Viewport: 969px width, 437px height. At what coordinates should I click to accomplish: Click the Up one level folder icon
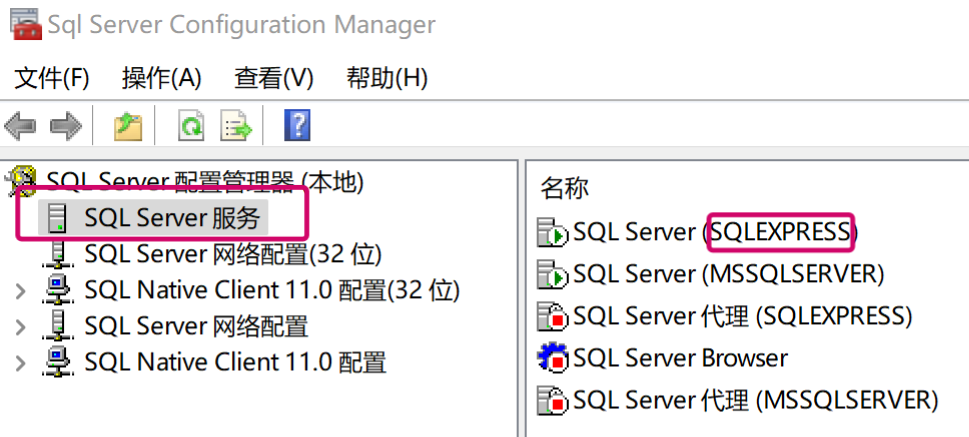pos(128,125)
